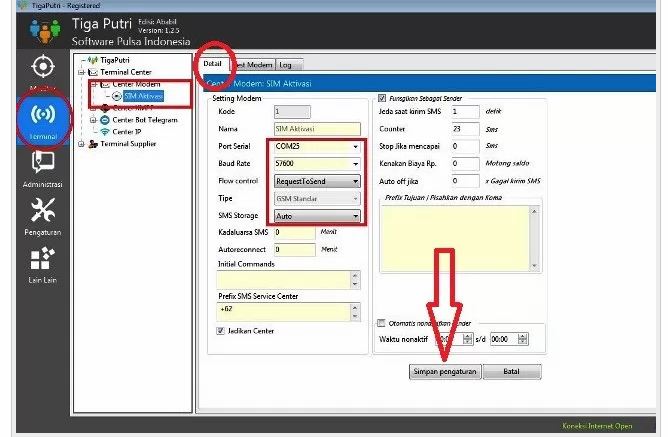Select the Center IP tree row
This screenshot has height=437, width=668.
point(127,132)
